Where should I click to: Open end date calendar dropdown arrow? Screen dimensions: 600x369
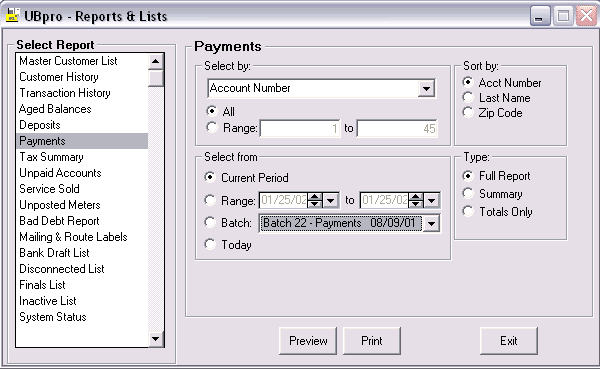pyautogui.click(x=432, y=200)
